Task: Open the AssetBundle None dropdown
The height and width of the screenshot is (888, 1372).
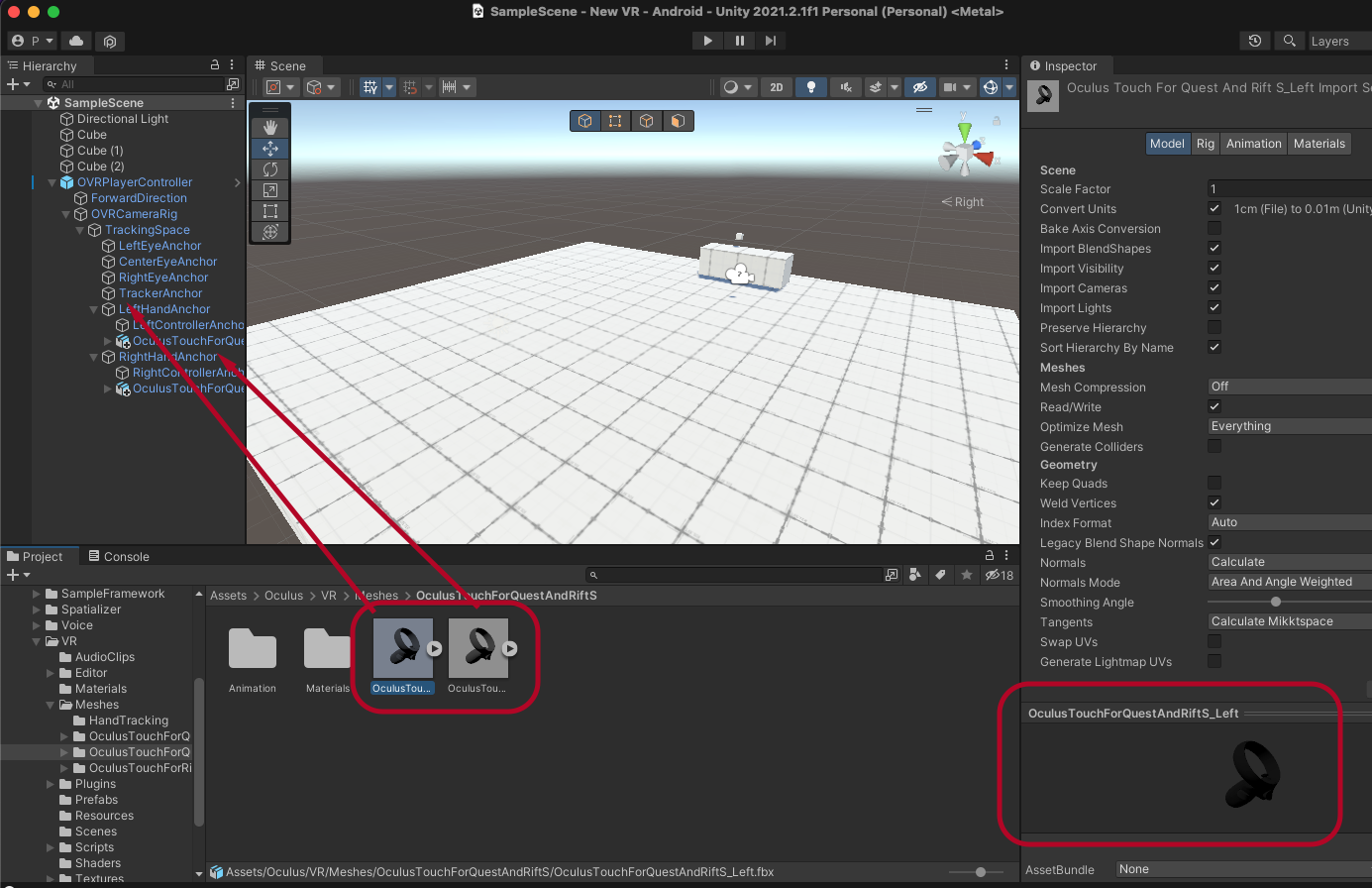Action: click(x=1243, y=869)
